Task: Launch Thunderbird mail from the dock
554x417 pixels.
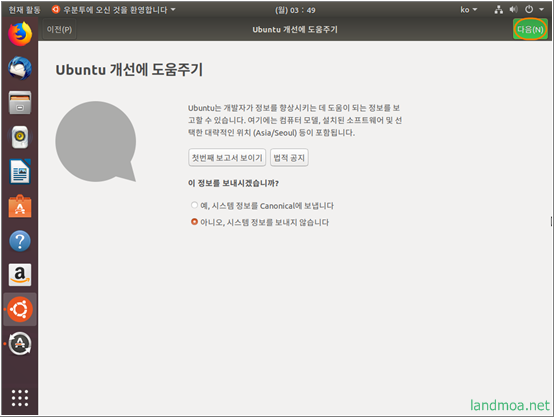Action: (x=20, y=68)
